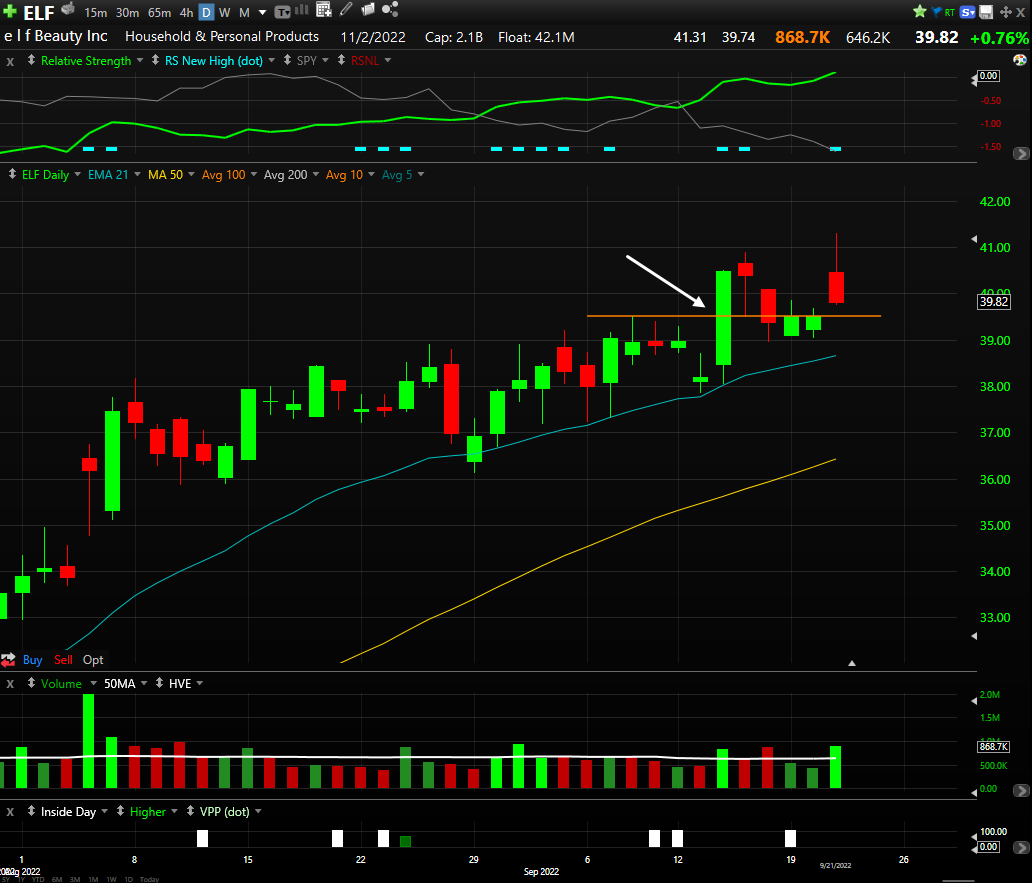This screenshot has height=883, width=1032.
Task: Close the Relative Strength pane with x
Action: [x=10, y=61]
